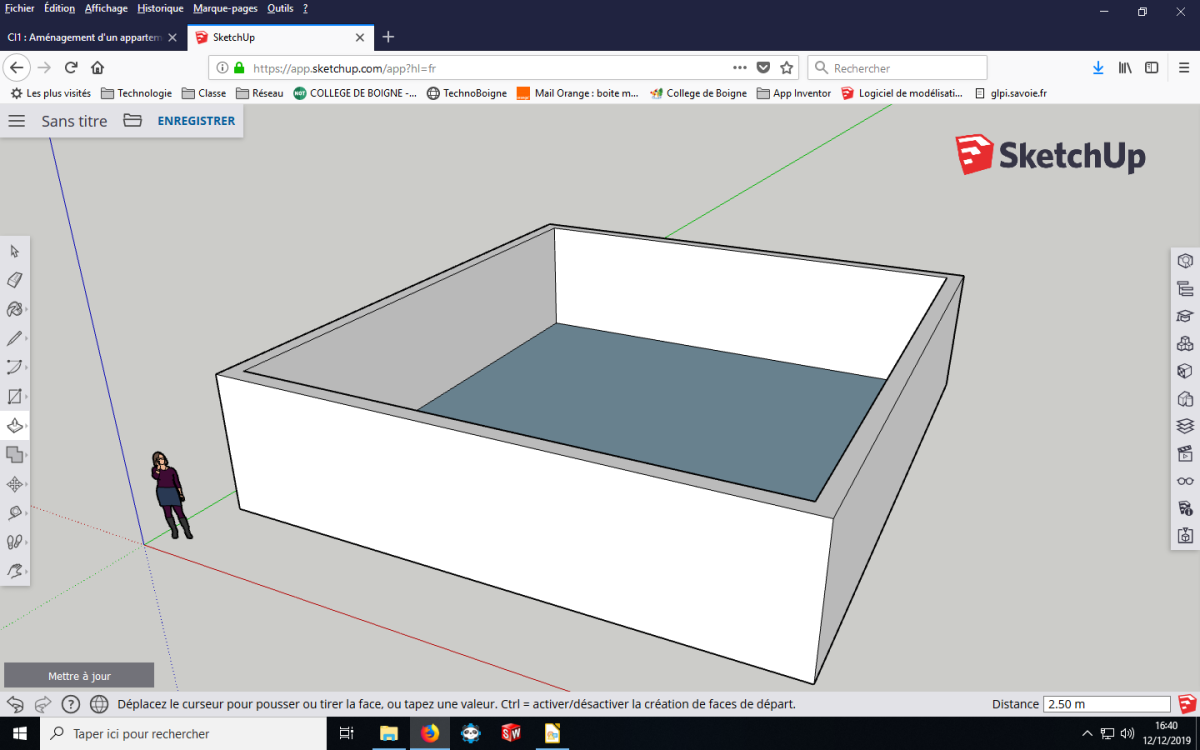Screen dimensions: 1200x750
Task: Pick the Eraser tool
Action: click(x=14, y=280)
